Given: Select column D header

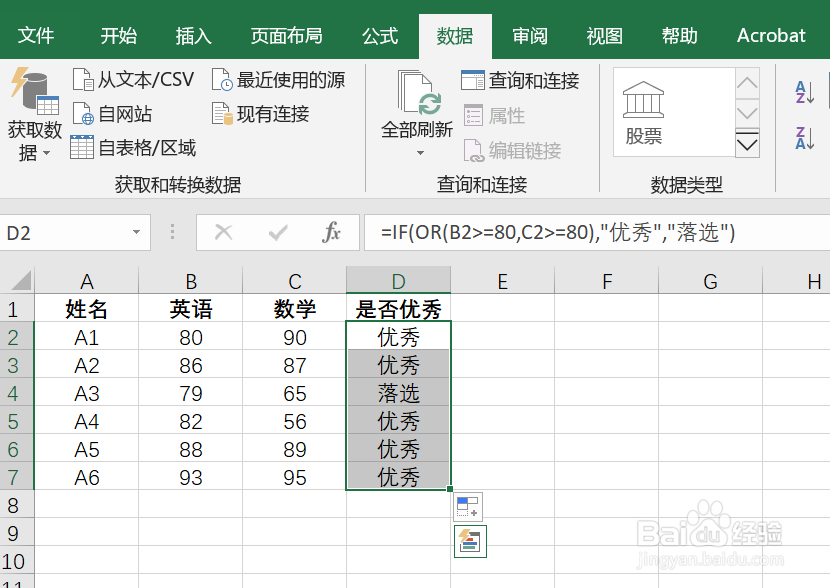Looking at the screenshot, I should (x=399, y=281).
